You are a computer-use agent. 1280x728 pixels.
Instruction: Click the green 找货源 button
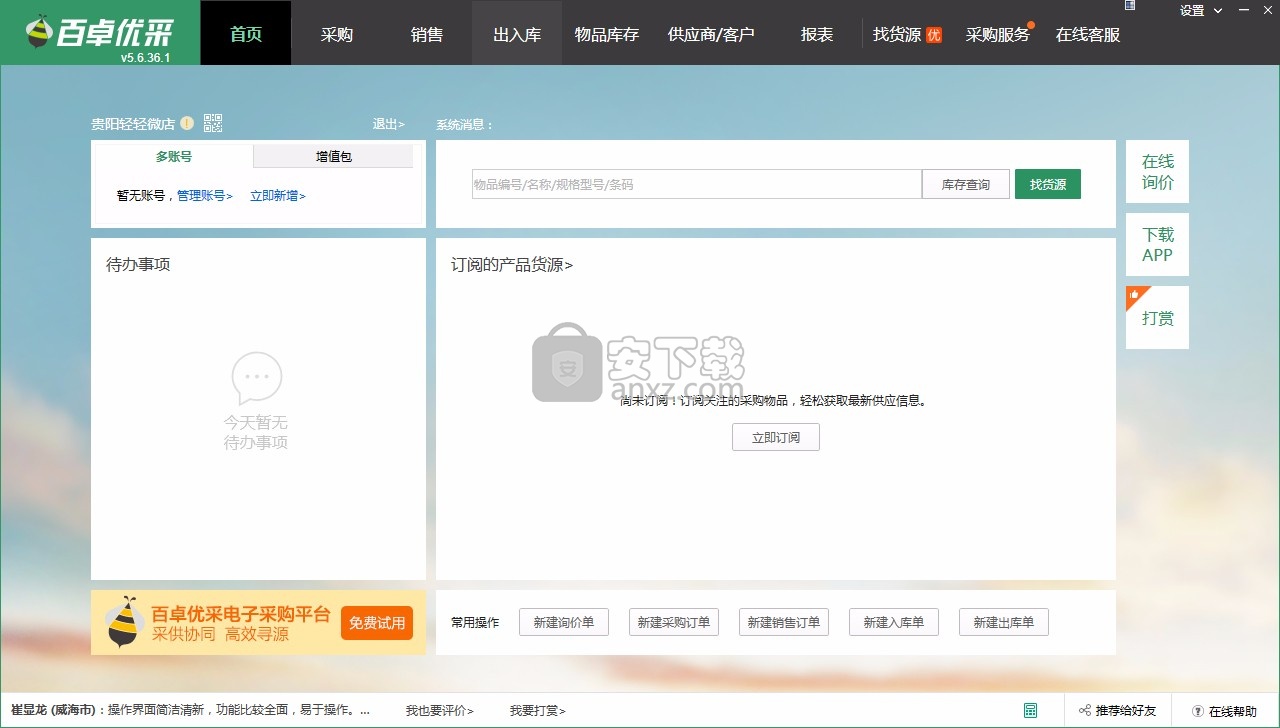click(x=1048, y=184)
